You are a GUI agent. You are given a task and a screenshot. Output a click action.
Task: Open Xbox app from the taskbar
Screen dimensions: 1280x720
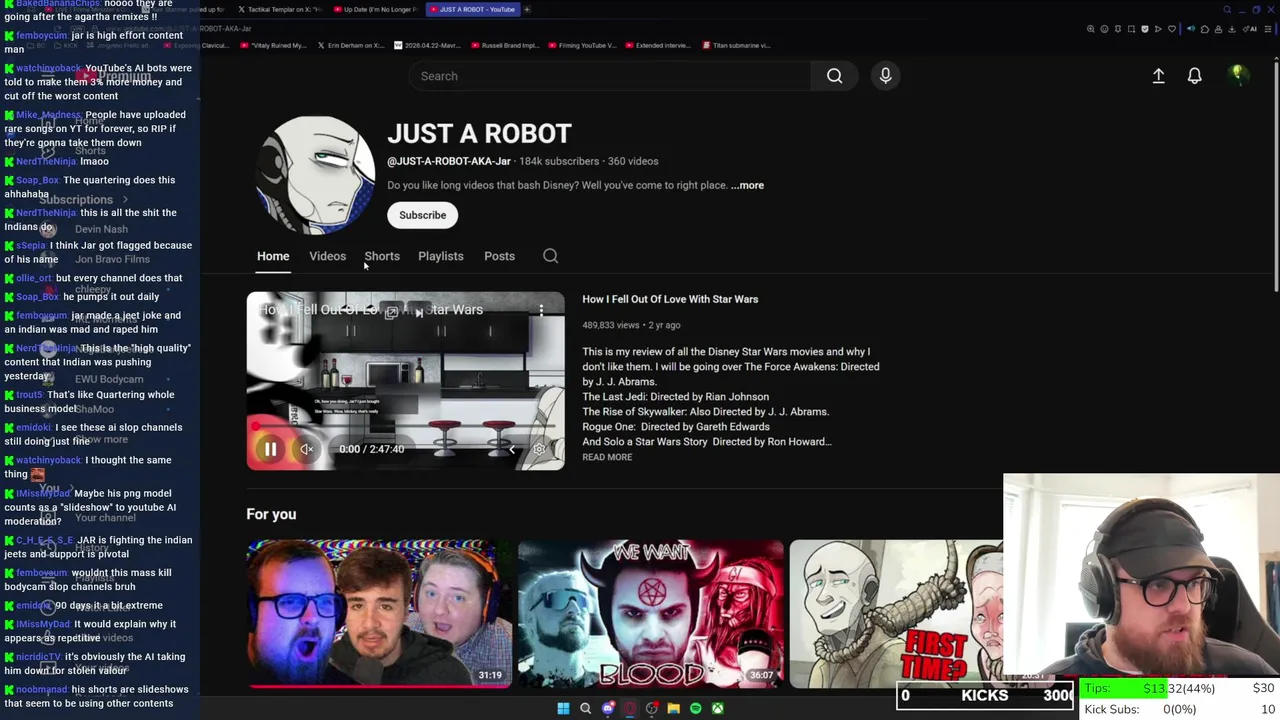coord(717,709)
